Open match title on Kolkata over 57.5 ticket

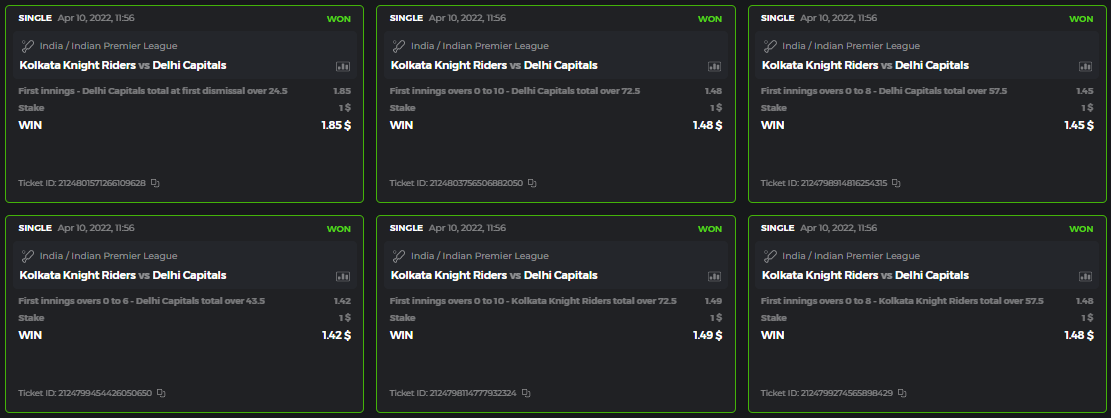point(865,276)
